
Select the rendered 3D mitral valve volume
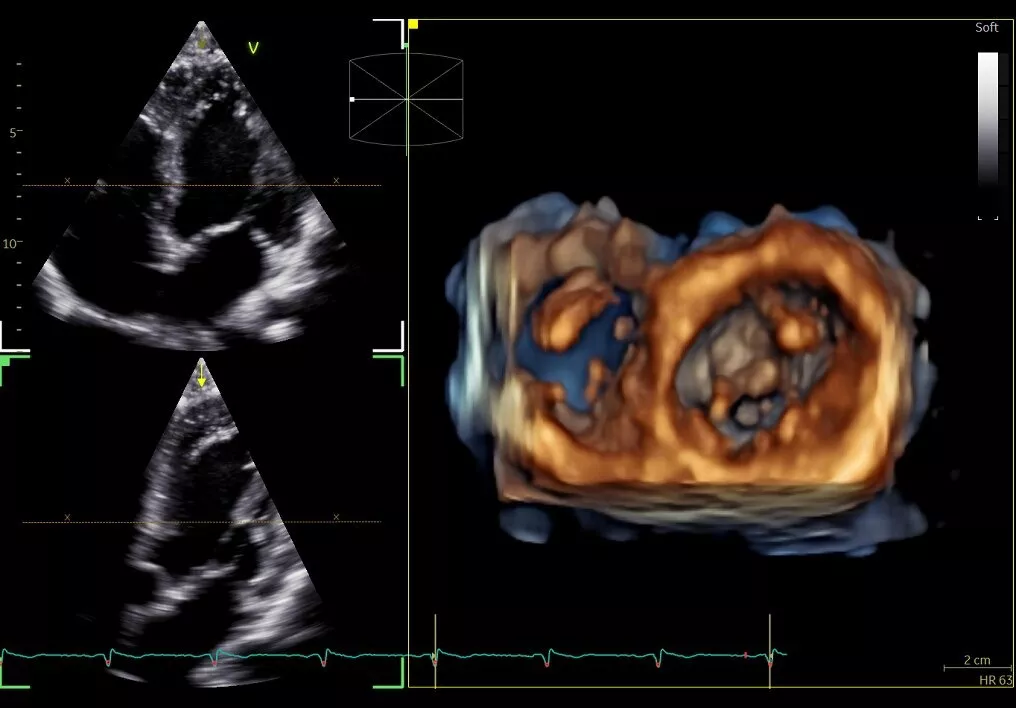coord(693,376)
